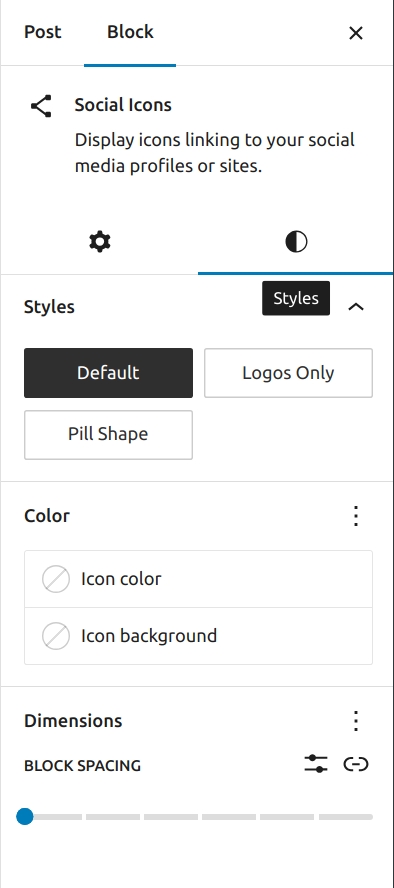
Task: Select the Styles half-circle tab icon
Action: point(296,242)
